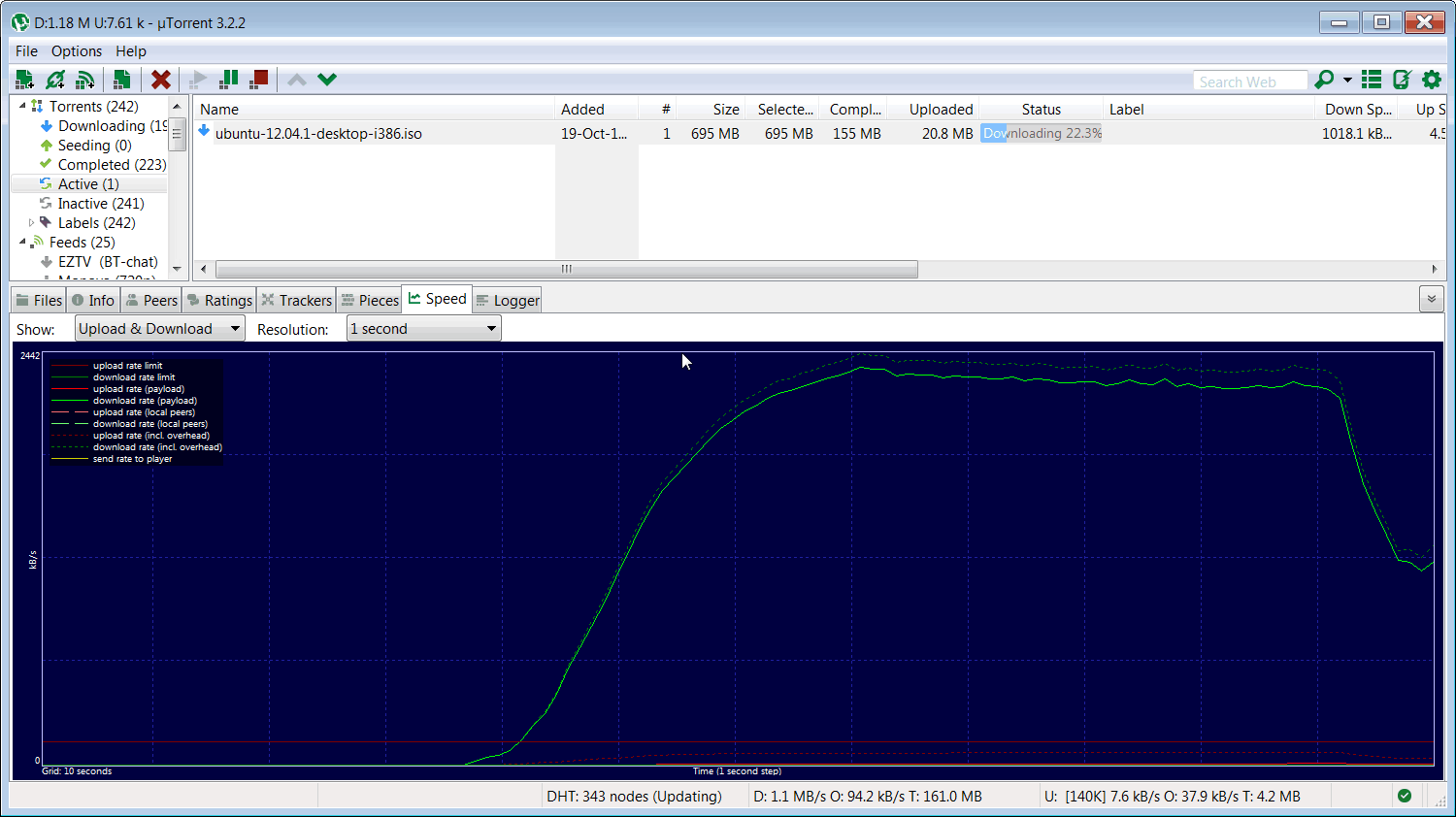Click download speed status bar entry
Screen dimensions: 1456x817
868,797
